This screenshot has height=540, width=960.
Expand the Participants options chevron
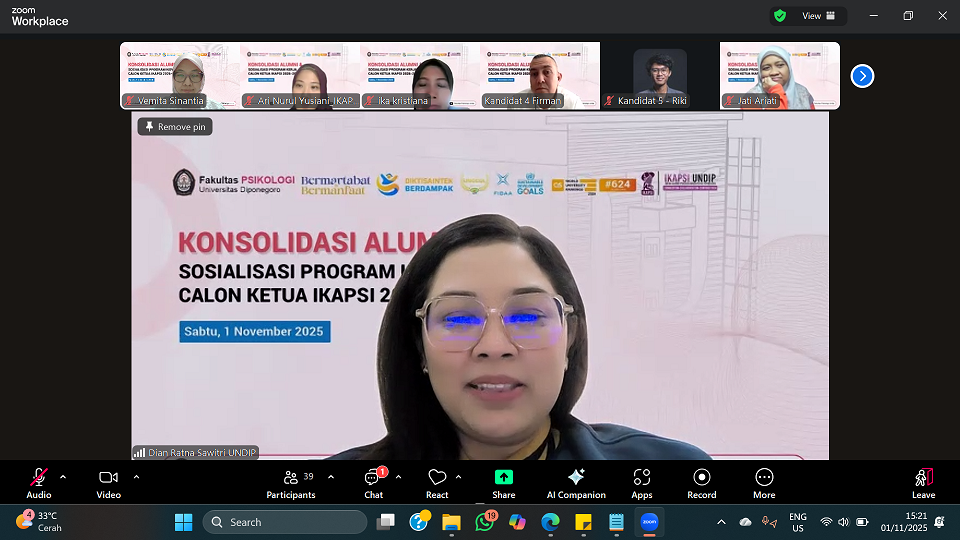coord(331,476)
